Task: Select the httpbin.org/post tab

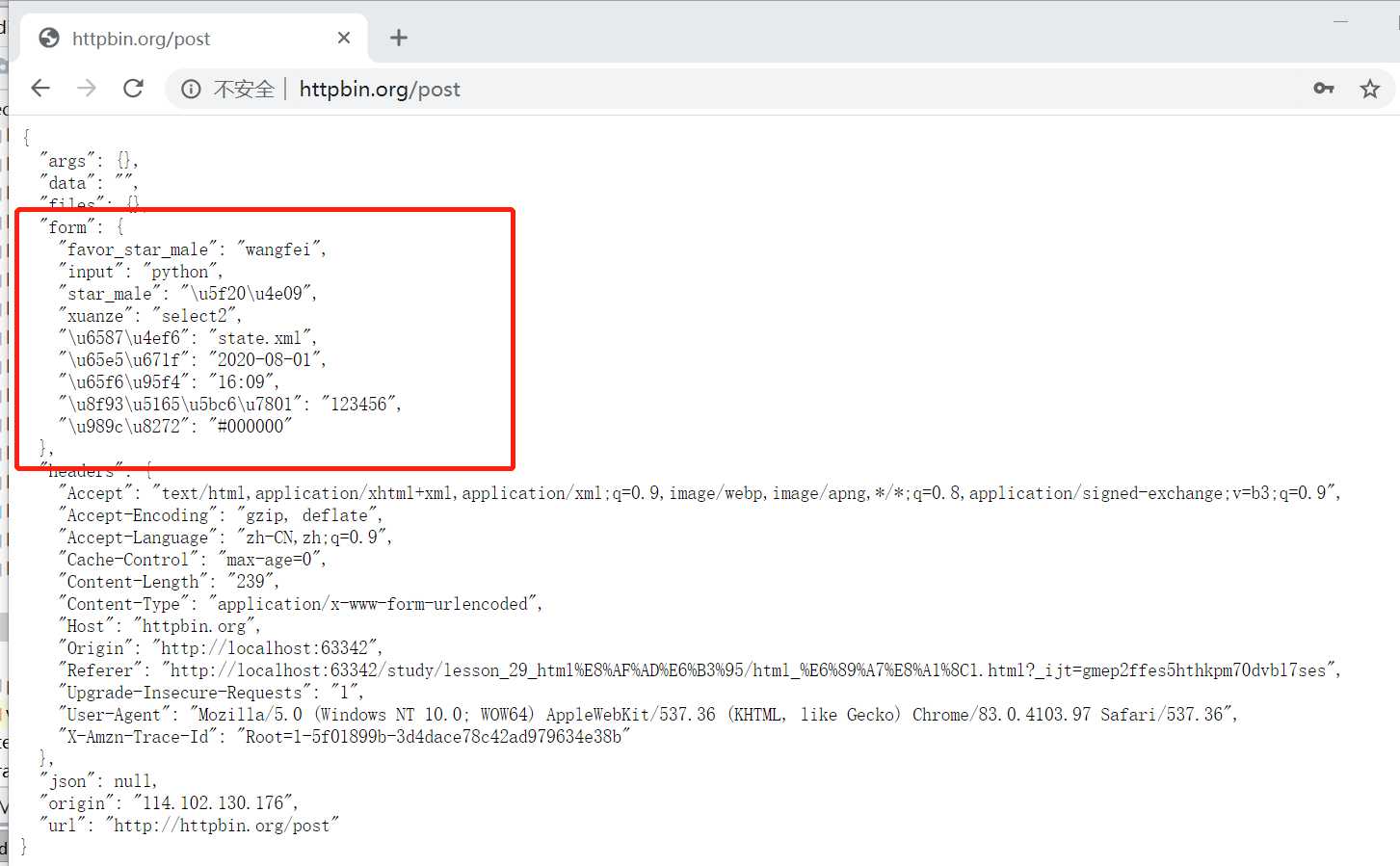Action: pyautogui.click(x=194, y=38)
